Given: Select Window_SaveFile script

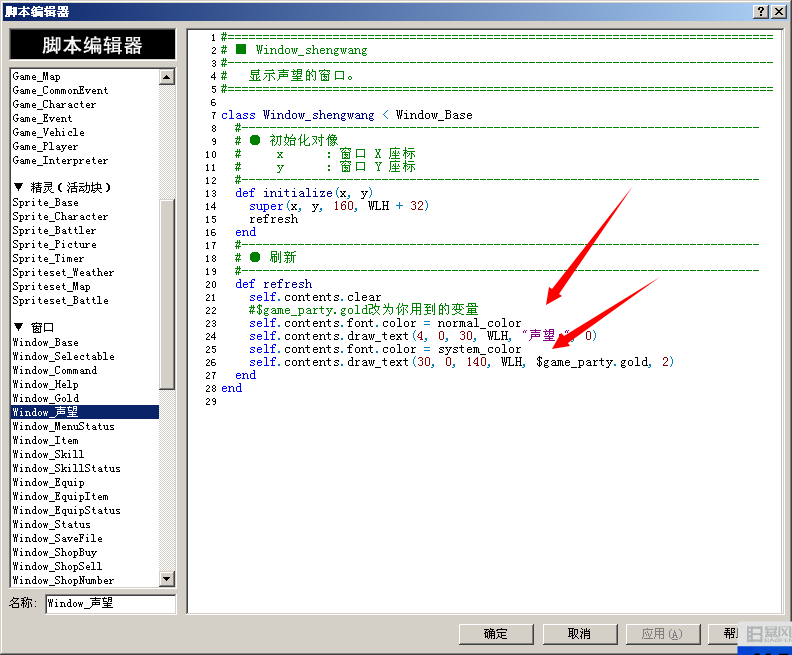Looking at the screenshot, I should 58,539.
